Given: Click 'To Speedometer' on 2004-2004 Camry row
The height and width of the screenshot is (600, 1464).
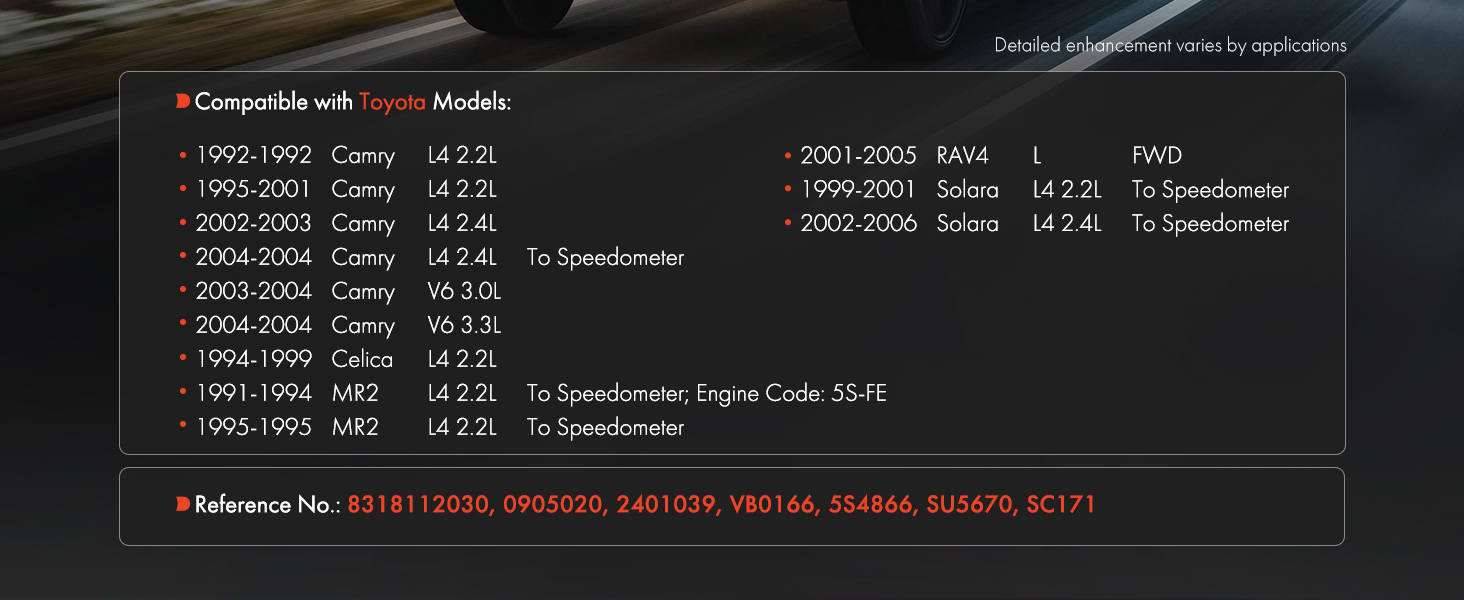Looking at the screenshot, I should point(605,258).
